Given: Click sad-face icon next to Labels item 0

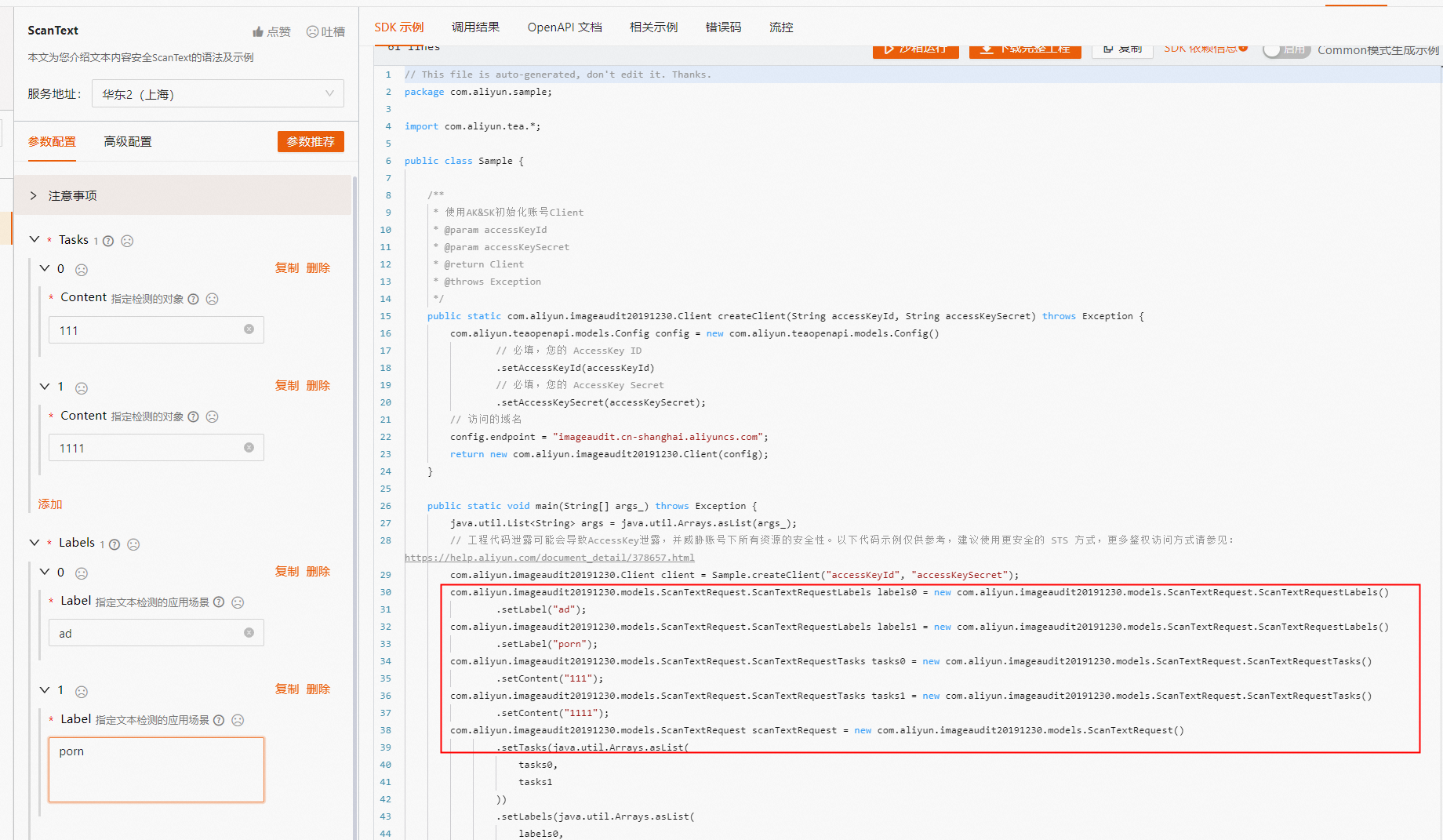Looking at the screenshot, I should coord(82,573).
